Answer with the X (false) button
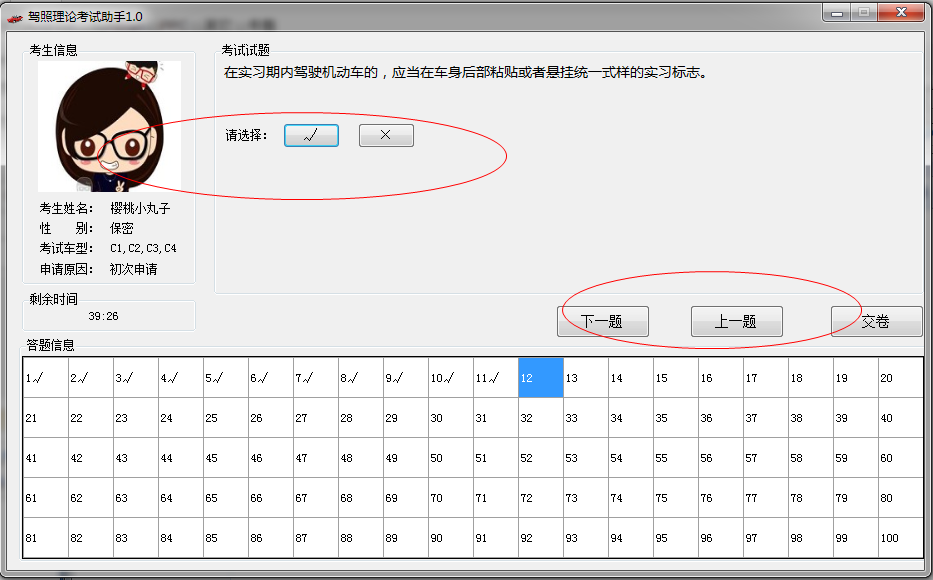The height and width of the screenshot is (580, 933). [x=386, y=136]
